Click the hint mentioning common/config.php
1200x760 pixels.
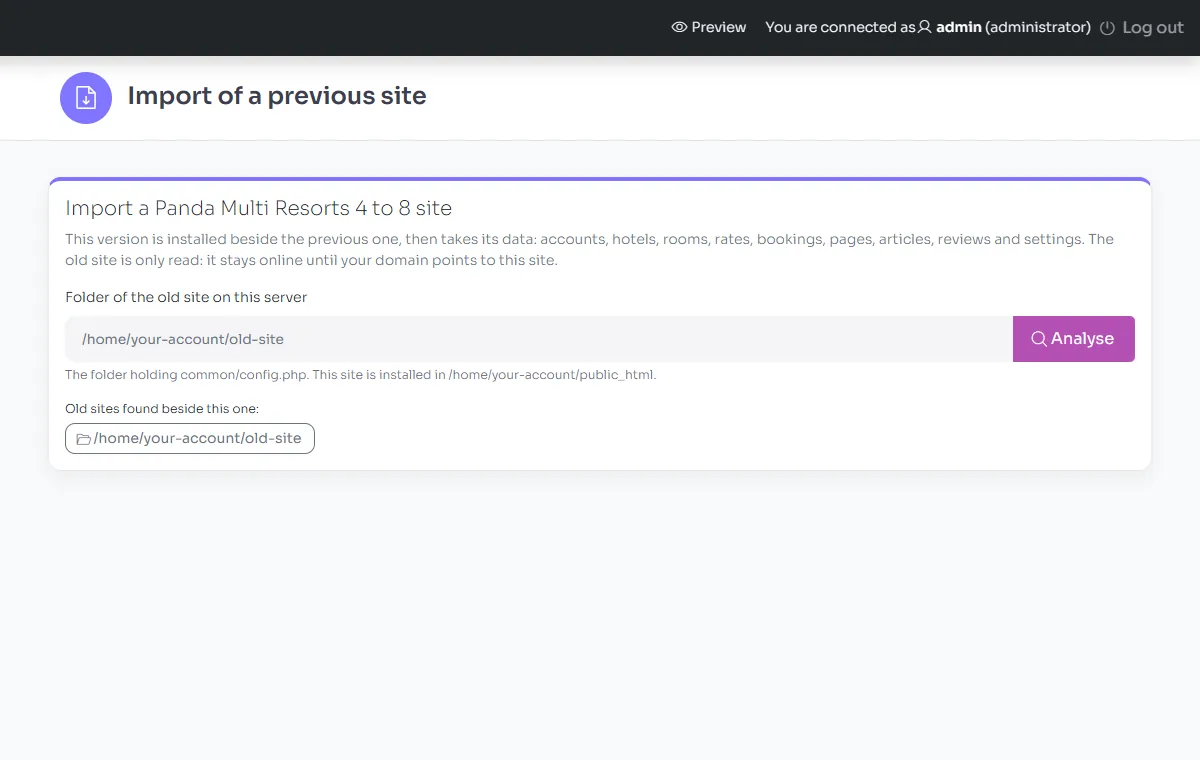(360, 376)
